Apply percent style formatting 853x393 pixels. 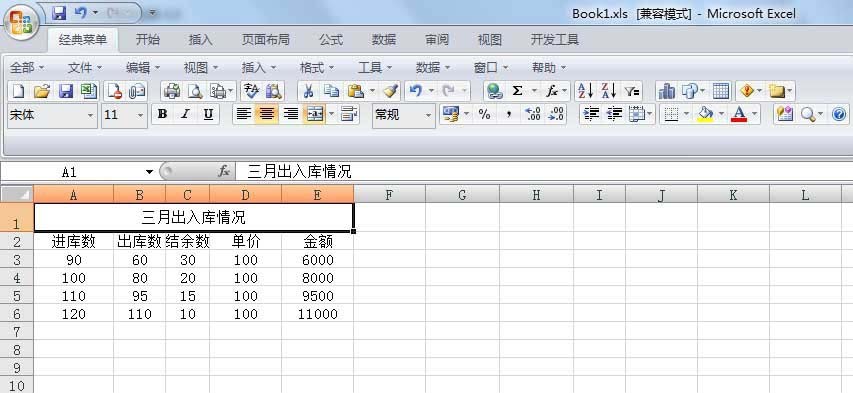coord(484,114)
